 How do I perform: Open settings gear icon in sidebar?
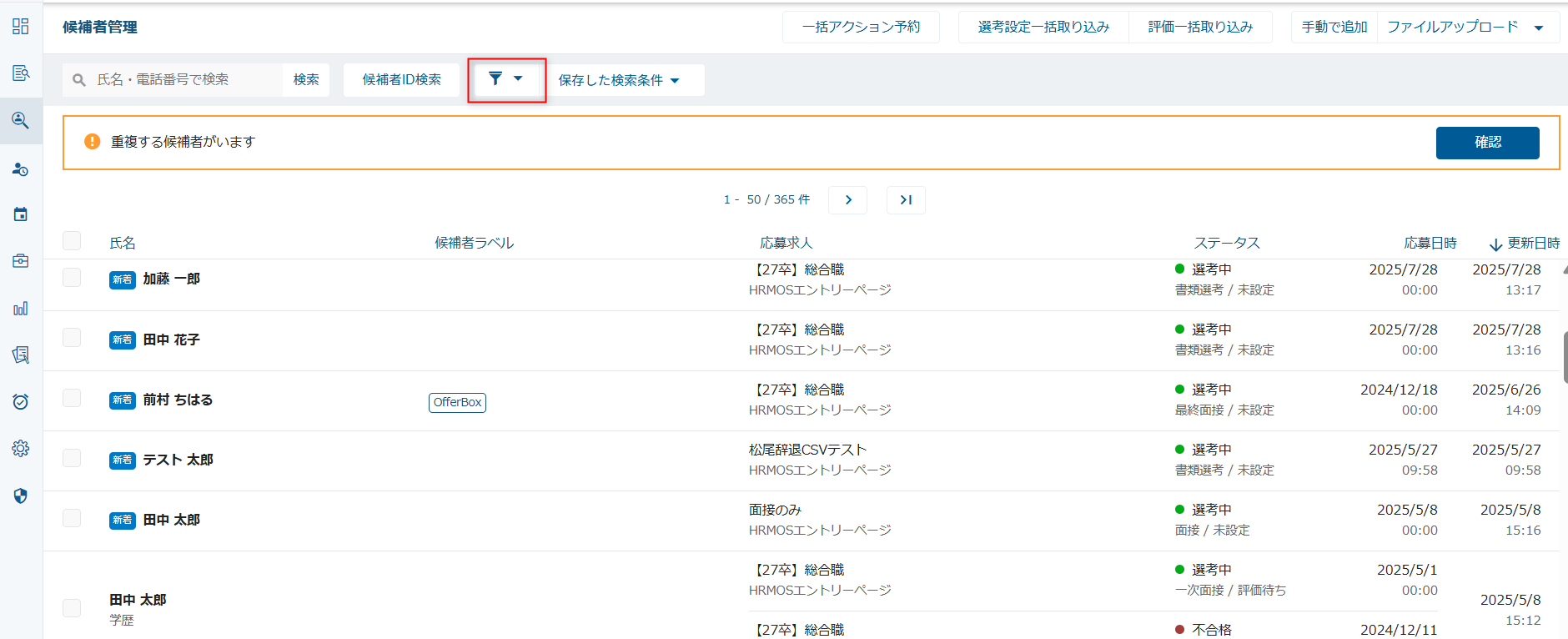[21, 449]
